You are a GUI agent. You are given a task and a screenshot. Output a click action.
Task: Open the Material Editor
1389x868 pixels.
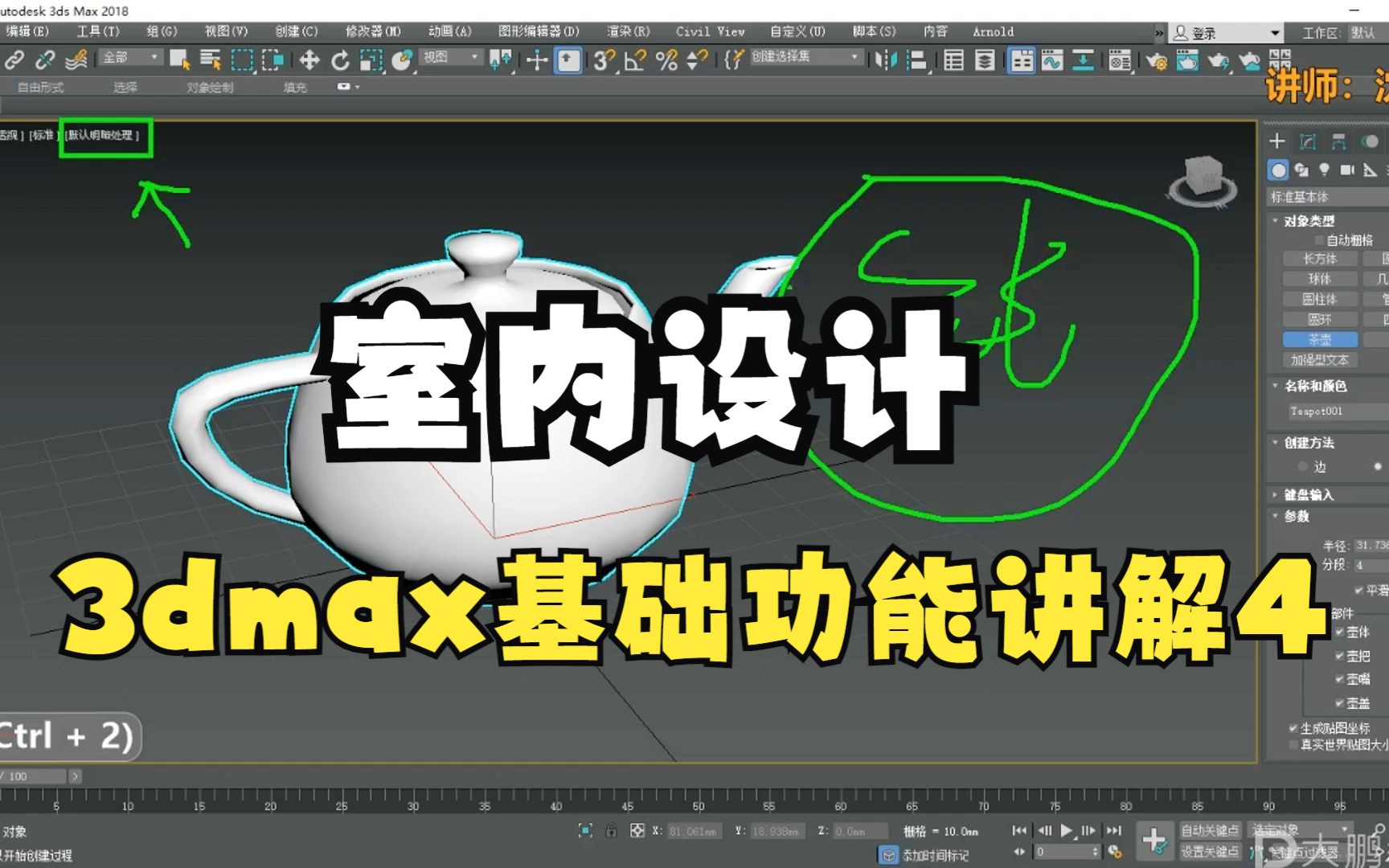coord(1121,59)
